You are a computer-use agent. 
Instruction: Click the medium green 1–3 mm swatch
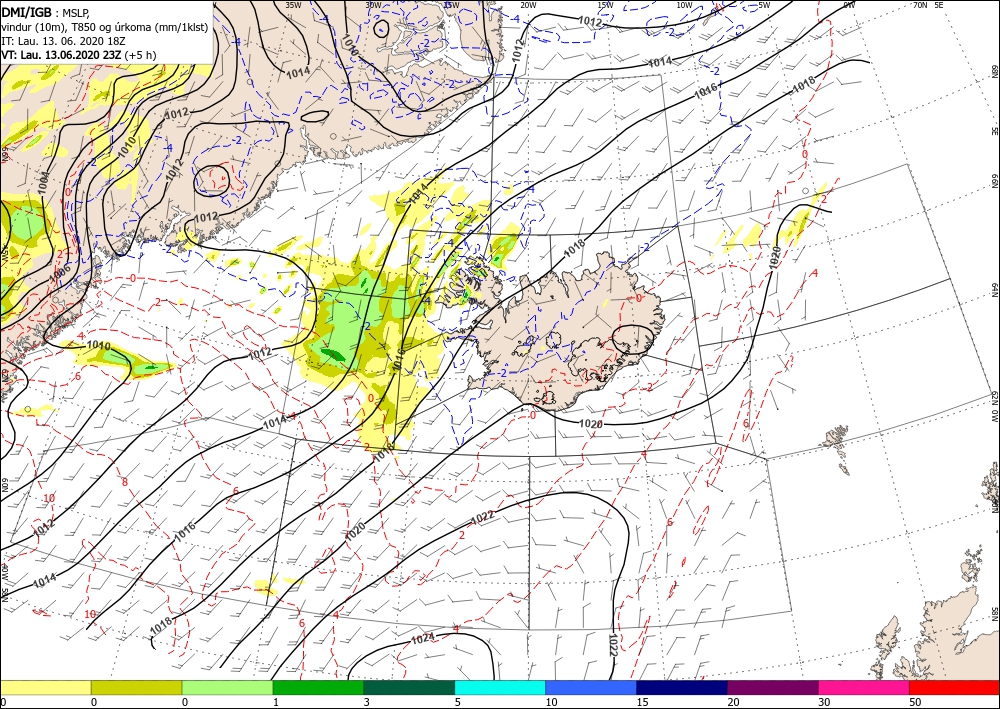[318, 687]
